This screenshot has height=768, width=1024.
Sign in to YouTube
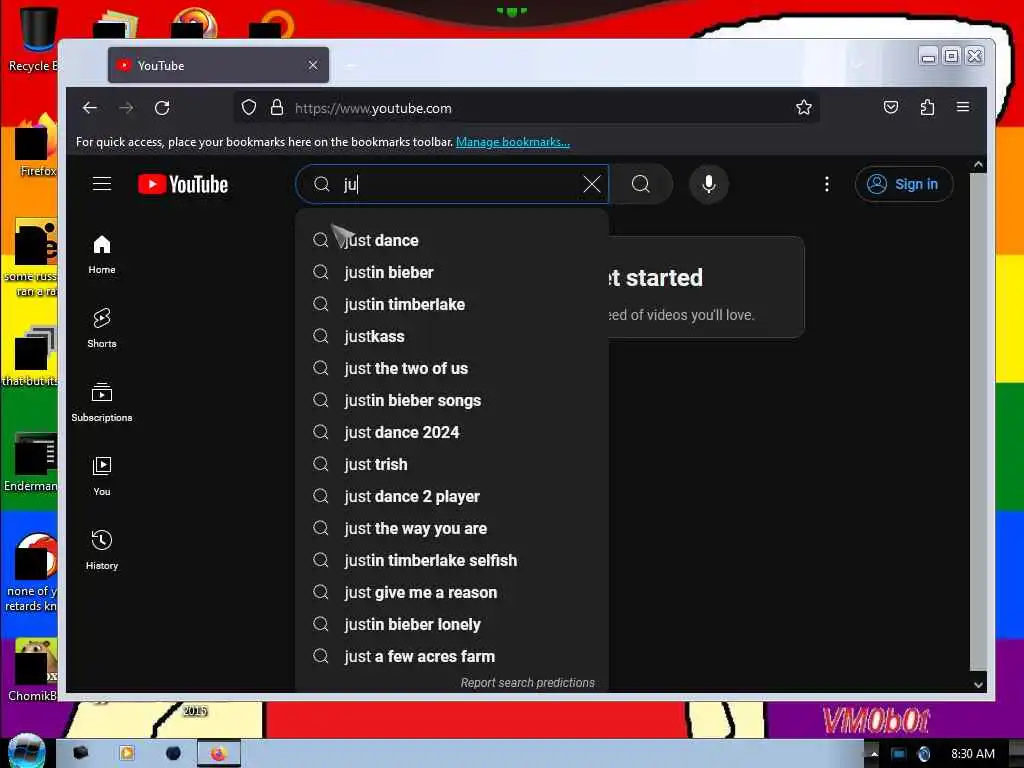tap(904, 184)
